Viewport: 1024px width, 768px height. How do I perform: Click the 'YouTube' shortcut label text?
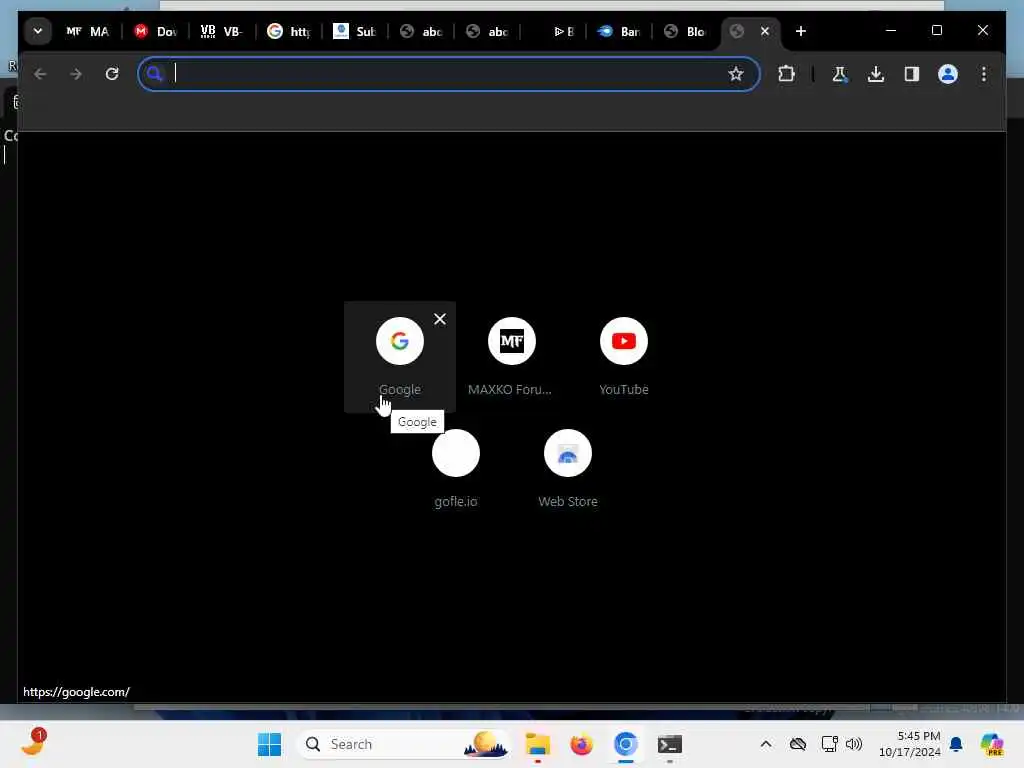tap(624, 389)
